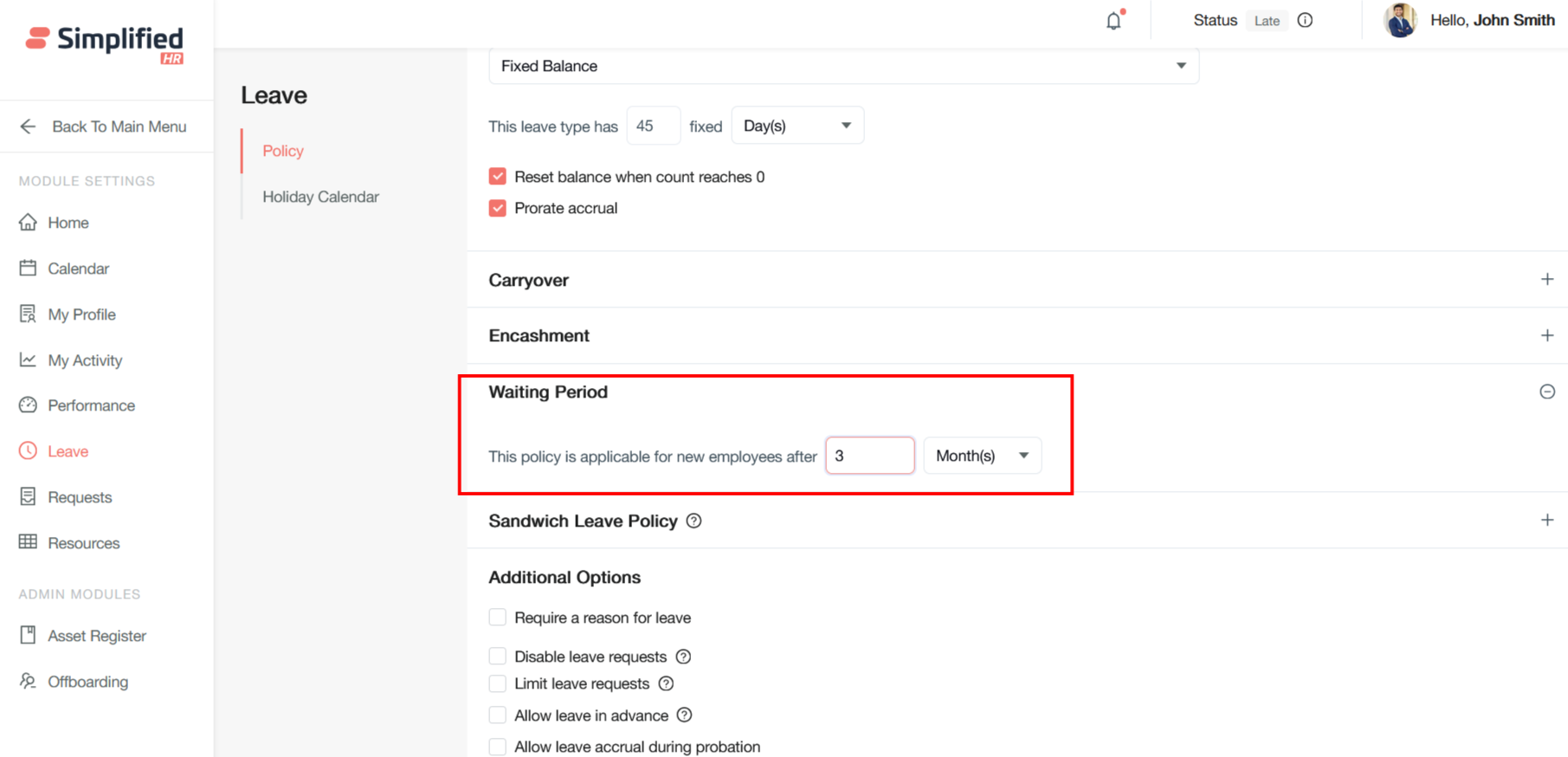The image size is (1568, 757).
Task: Go to Asset Register module
Action: point(96,636)
